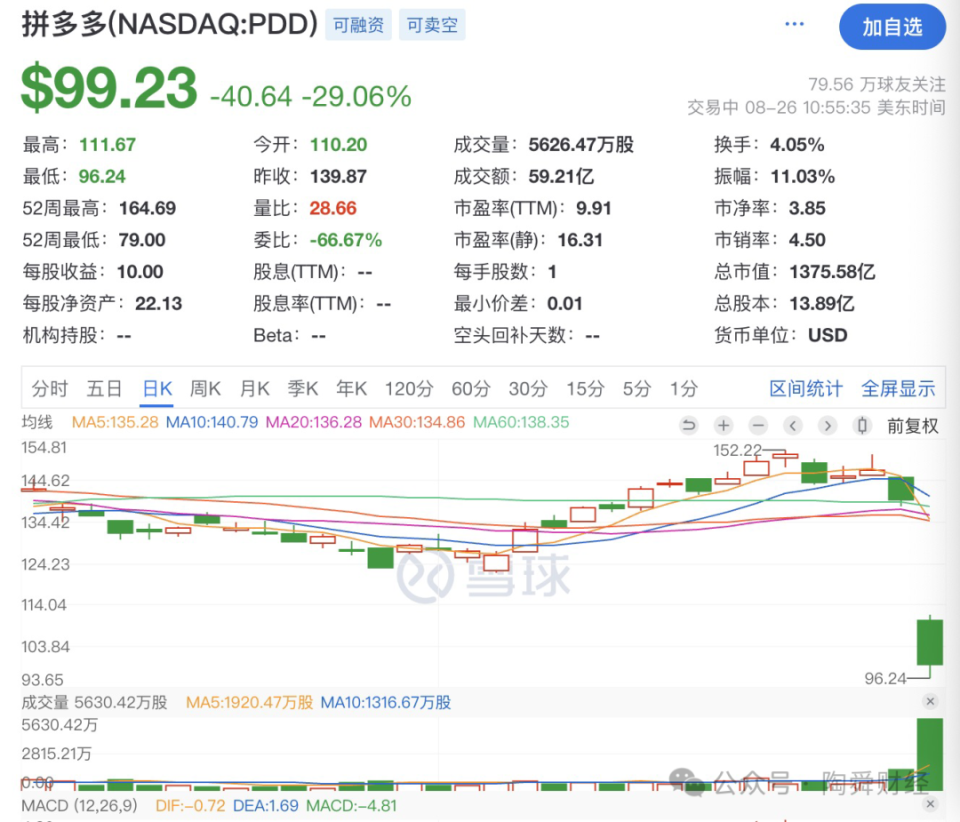960x822 pixels.
Task: Switch to the 分时 chart tab
Action: tap(50, 389)
